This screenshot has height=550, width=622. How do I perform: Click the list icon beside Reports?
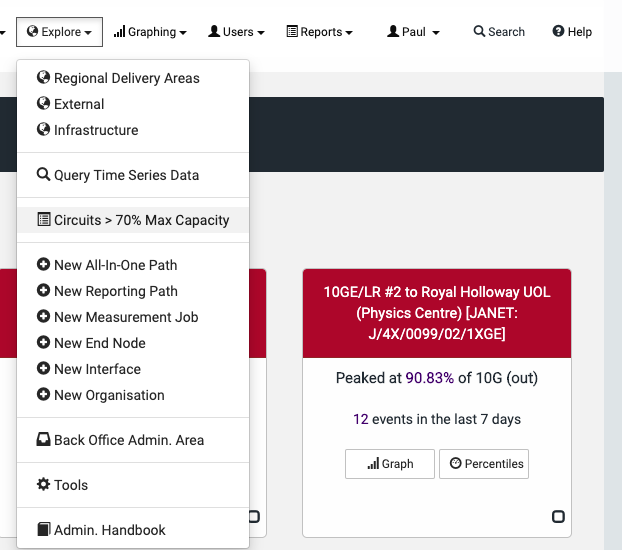pyautogui.click(x=292, y=31)
